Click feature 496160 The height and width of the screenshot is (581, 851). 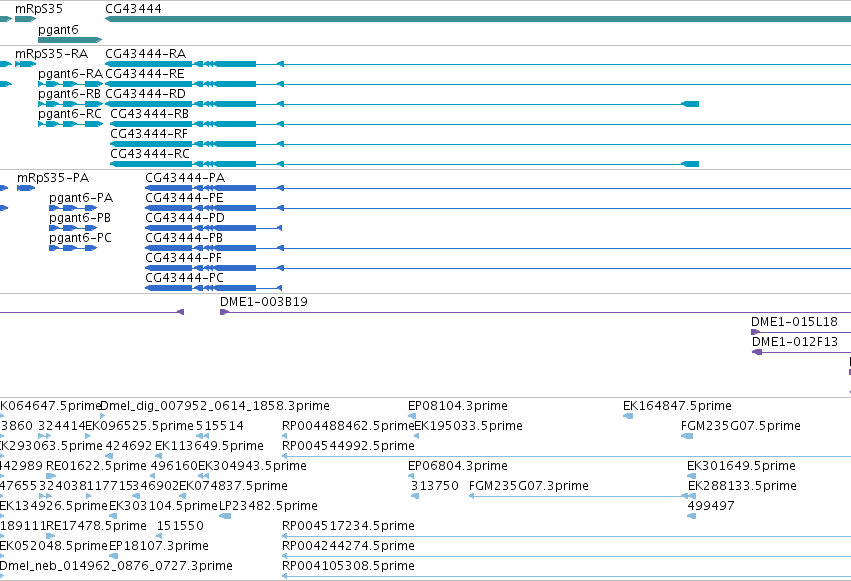point(174,467)
